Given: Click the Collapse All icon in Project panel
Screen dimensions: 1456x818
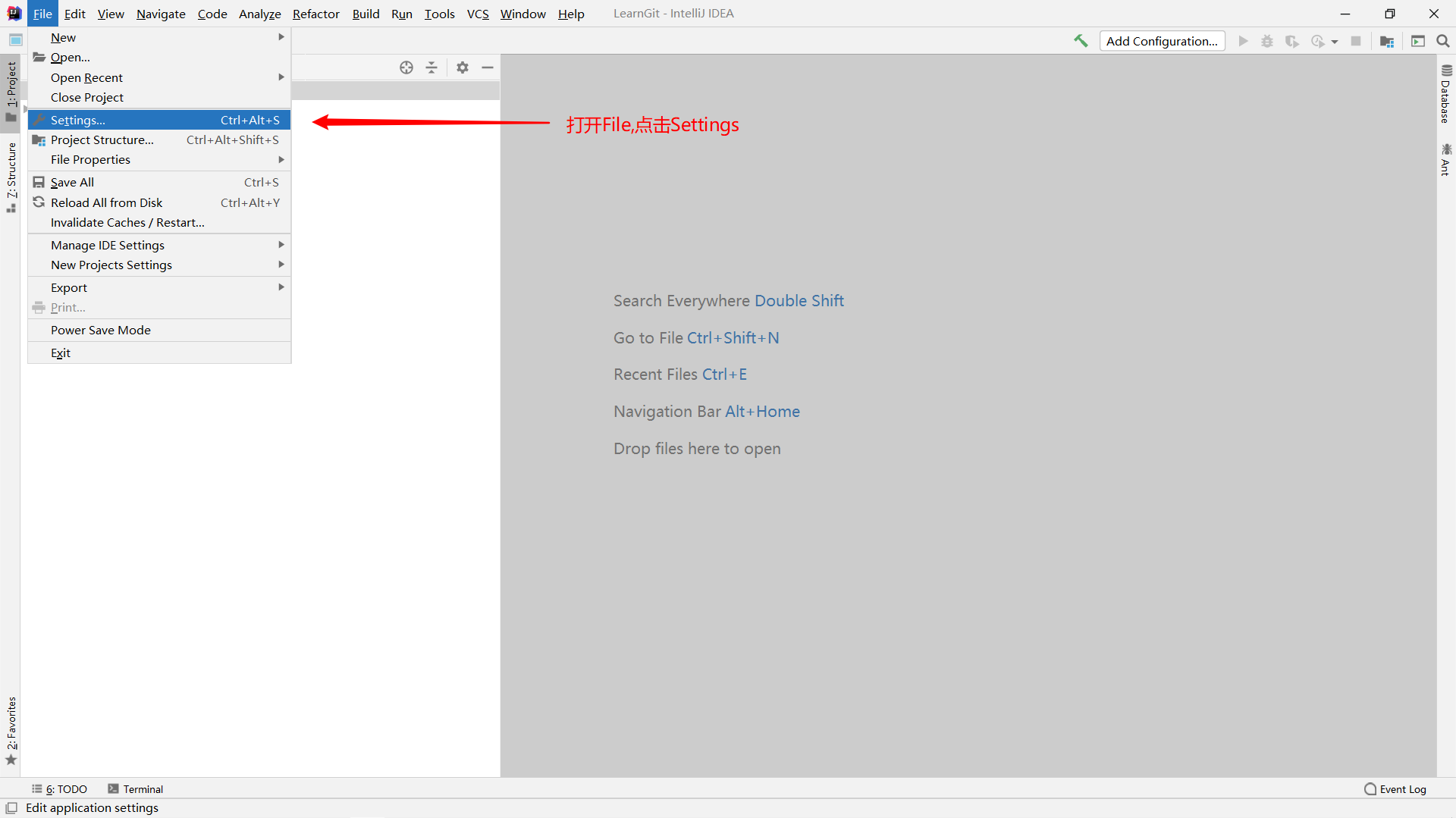Looking at the screenshot, I should [x=431, y=67].
